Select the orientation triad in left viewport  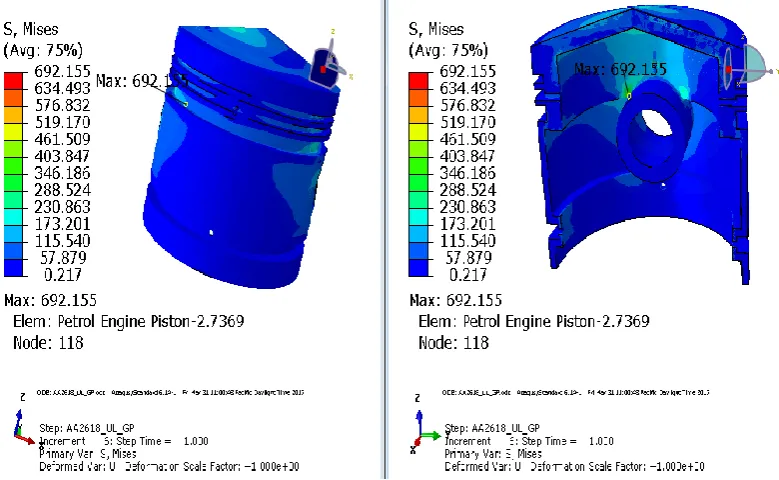(x=24, y=420)
